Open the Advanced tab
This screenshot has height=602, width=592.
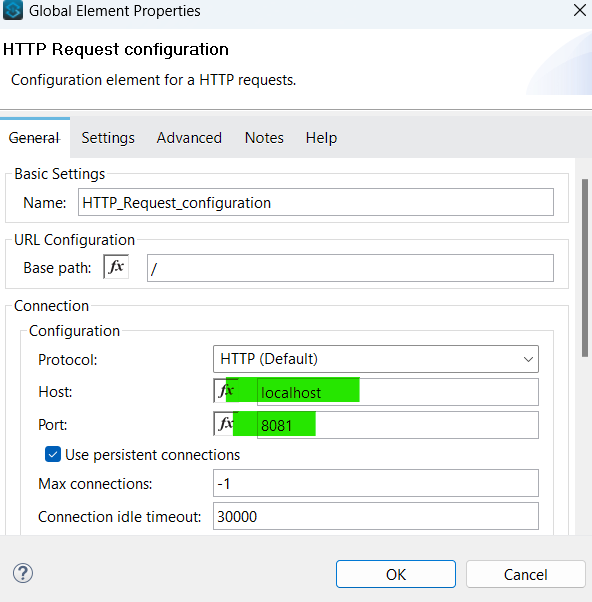point(189,138)
